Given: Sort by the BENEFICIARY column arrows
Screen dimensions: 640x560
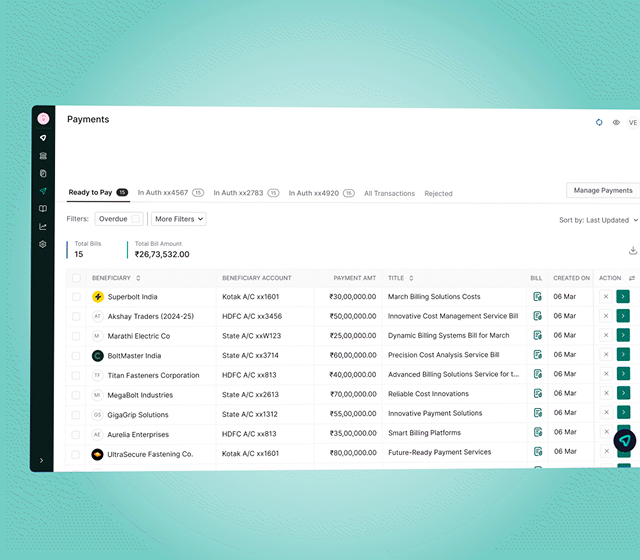Looking at the screenshot, I should tap(138, 278).
